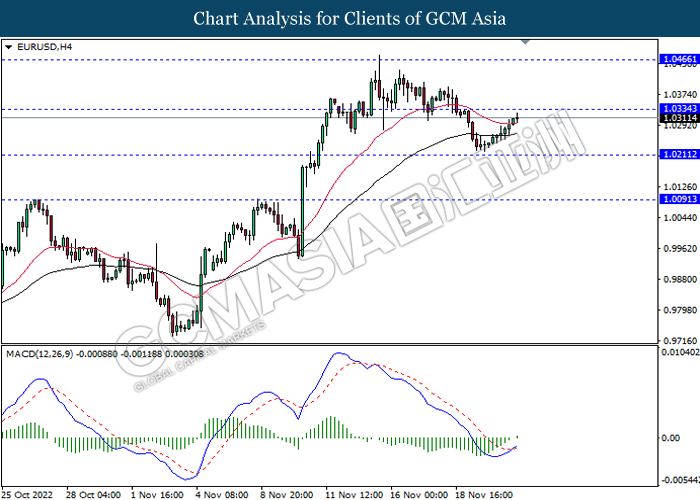Click the 0.98800 price axis value
The height and width of the screenshot is (500, 700).
click(681, 279)
